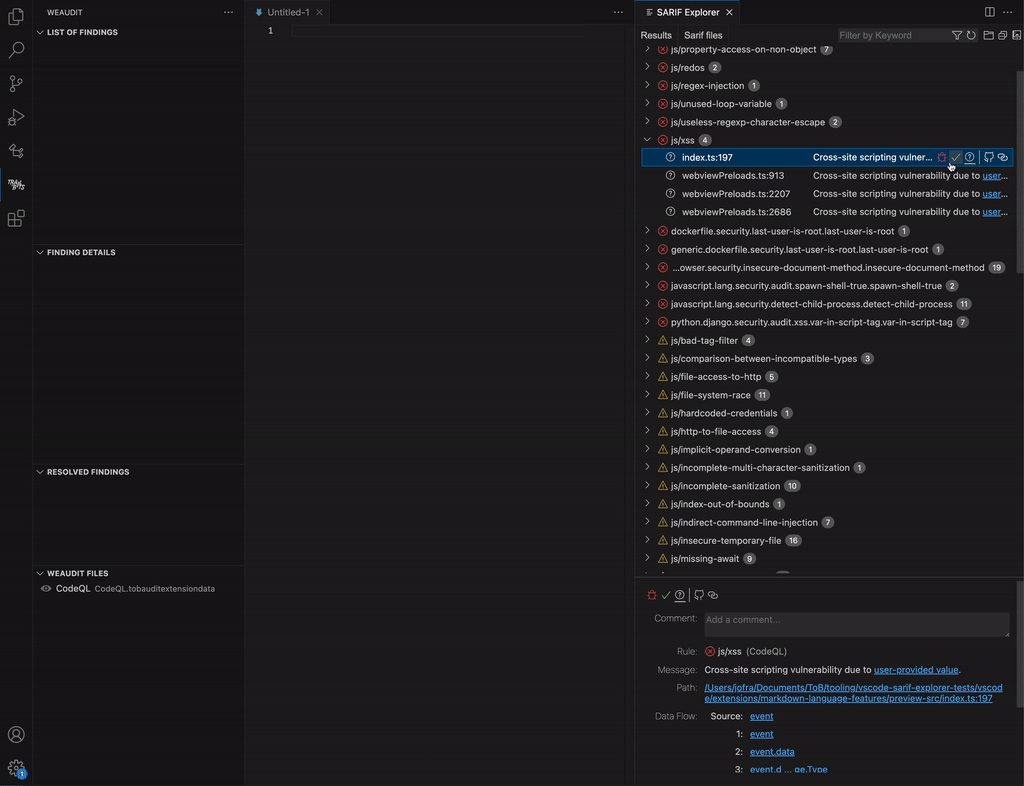Open SARIF Explorer more actions menu
The height and width of the screenshot is (786, 1024).
1008,12
